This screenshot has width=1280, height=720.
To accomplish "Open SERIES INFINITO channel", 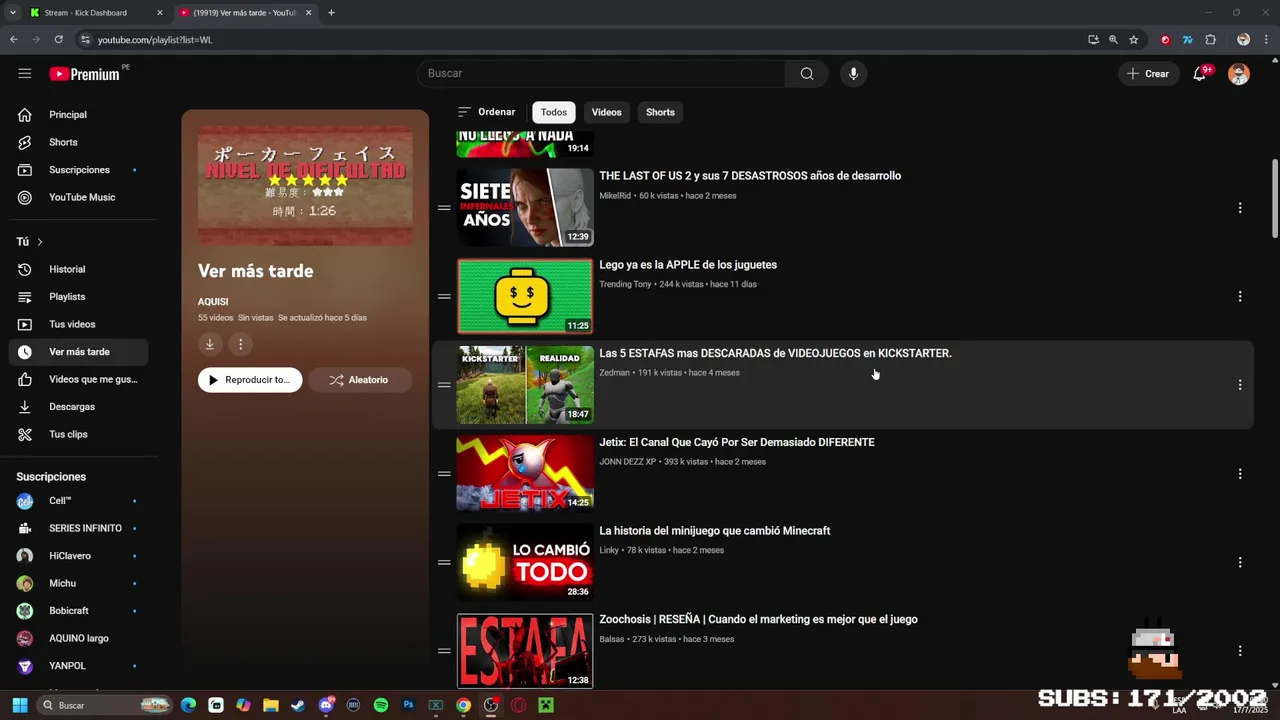I will [79, 528].
